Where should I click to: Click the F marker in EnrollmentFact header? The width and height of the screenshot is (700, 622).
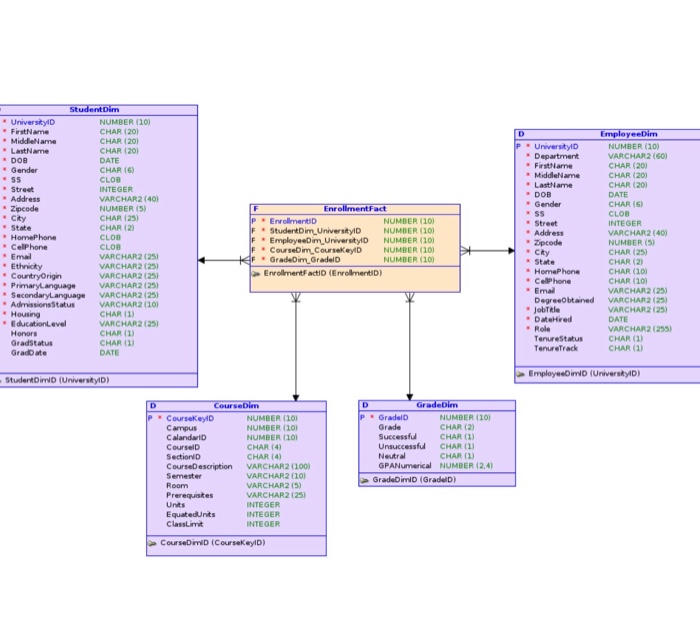pyautogui.click(x=256, y=209)
